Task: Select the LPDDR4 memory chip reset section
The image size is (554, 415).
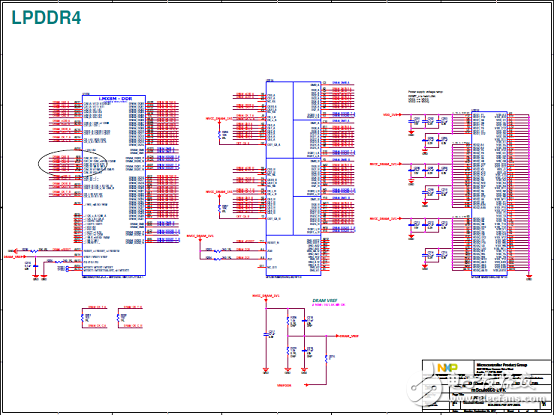Action: (293, 255)
